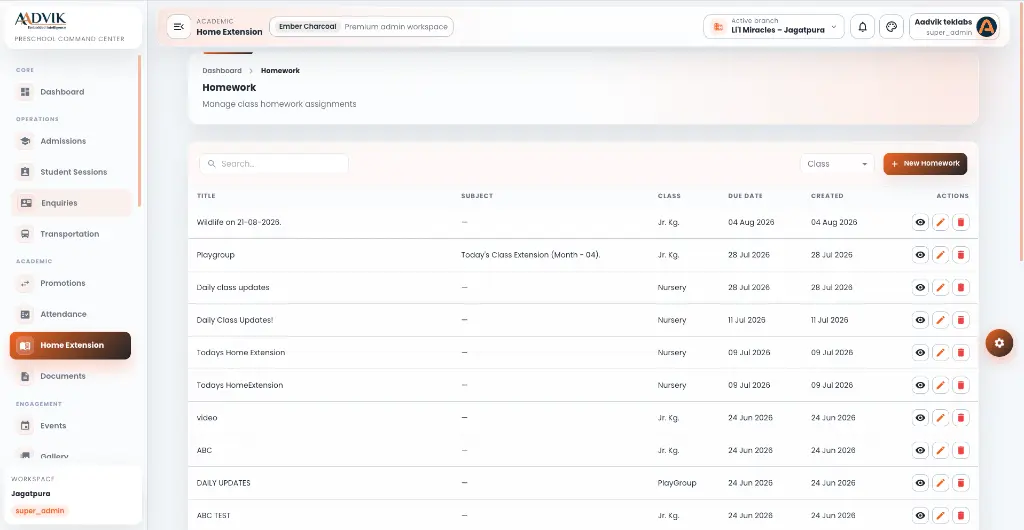This screenshot has width=1024, height=530.
Task: View the Todays HomeExtension homework
Action: [920, 386]
